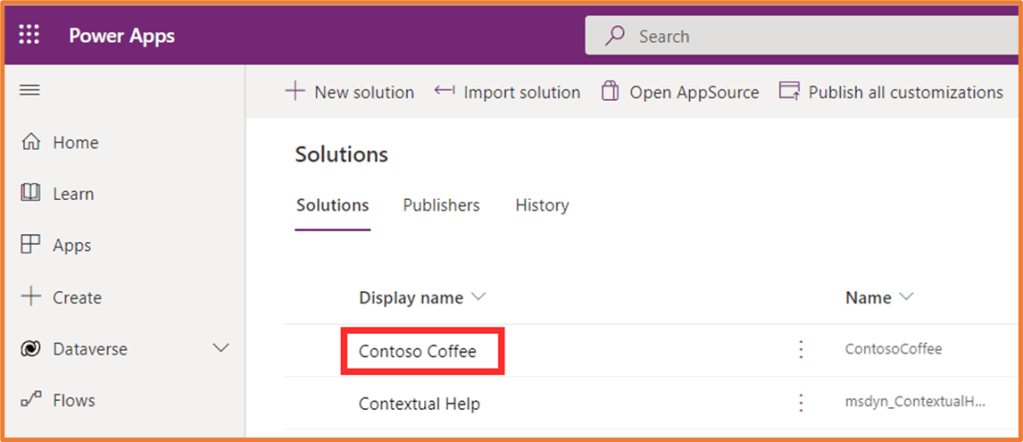Open more options for Contoso Coffee

800,350
